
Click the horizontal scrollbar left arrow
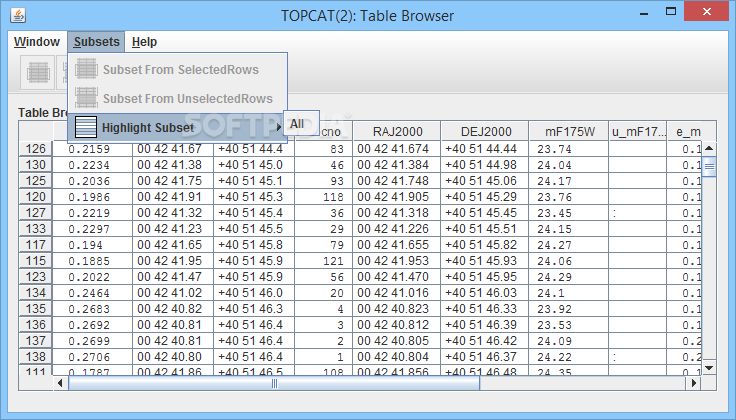[x=60, y=383]
